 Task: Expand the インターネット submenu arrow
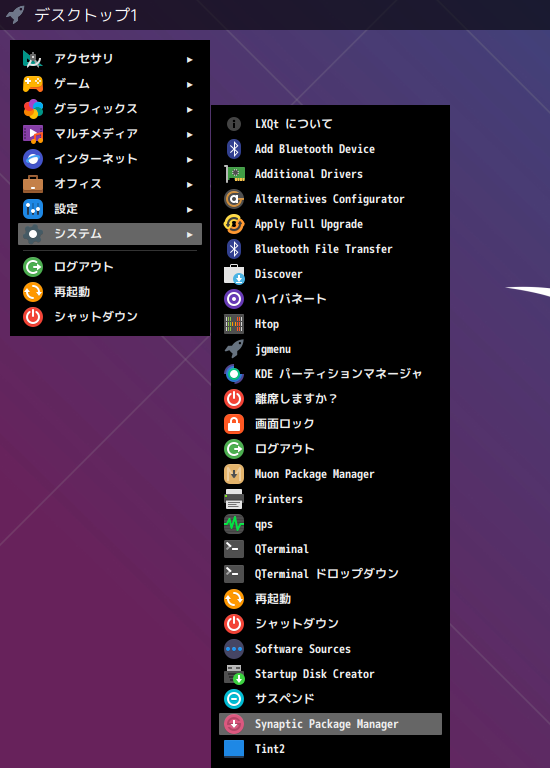click(x=190, y=159)
